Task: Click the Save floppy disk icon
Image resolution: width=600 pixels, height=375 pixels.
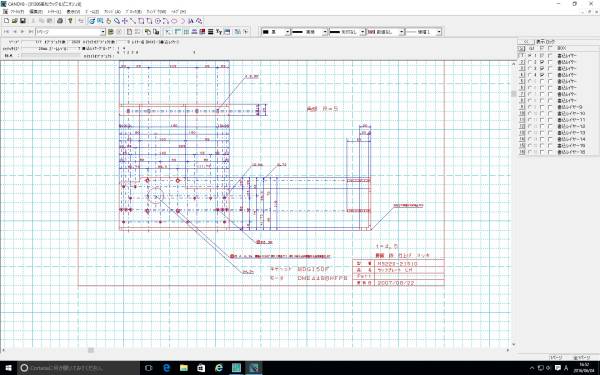Action: [x=23, y=21]
